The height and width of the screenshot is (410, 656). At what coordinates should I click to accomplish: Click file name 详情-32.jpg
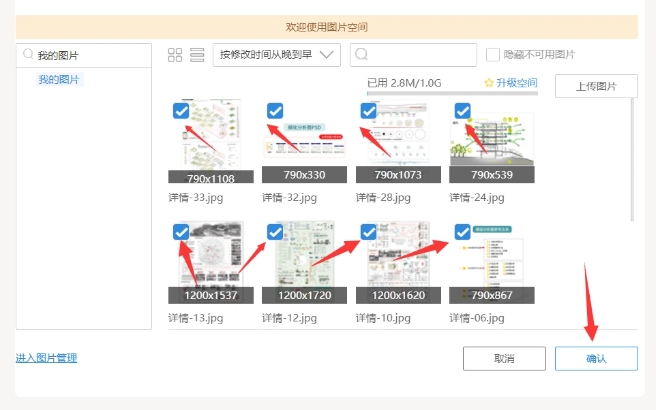click(x=290, y=197)
